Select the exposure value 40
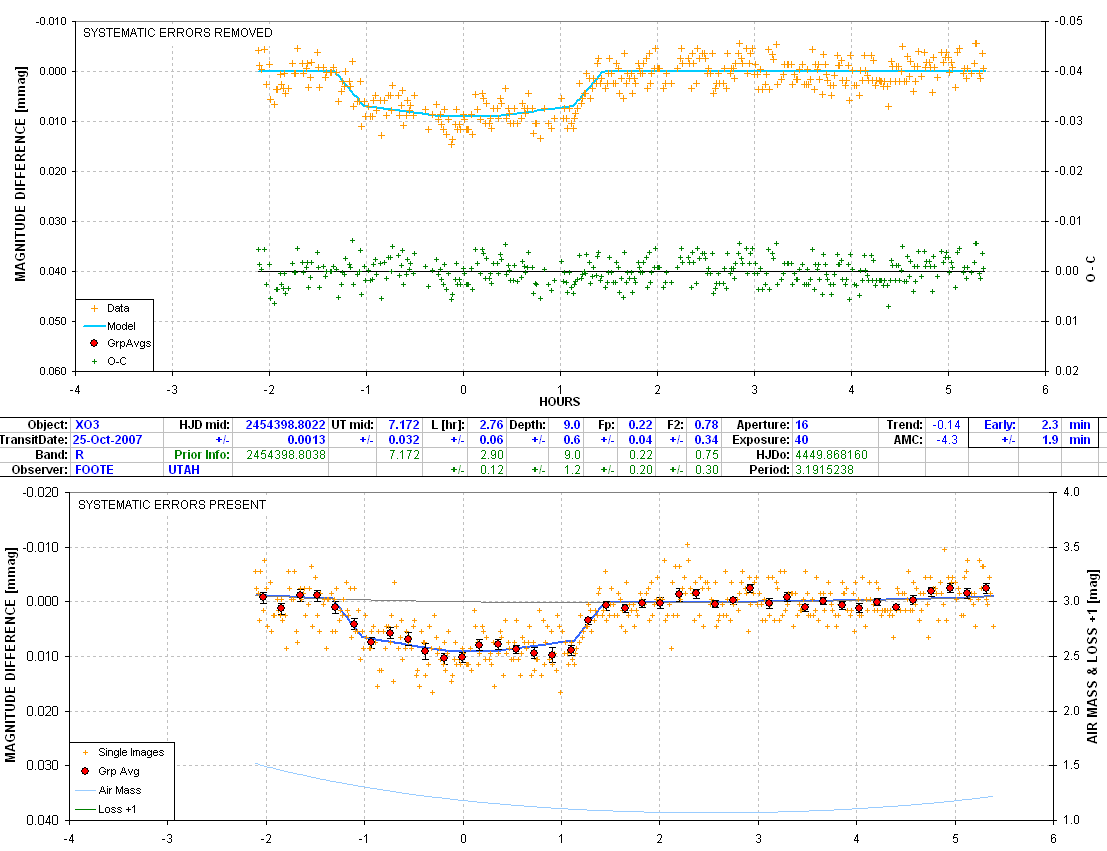 [x=801, y=439]
